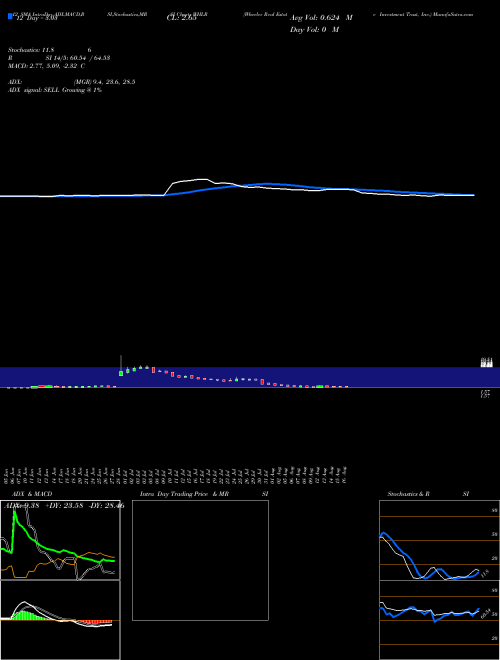The image size is (500, 660).
Task: Click inside the empty Intra Day Trading chart box
Action: (x=200, y=560)
